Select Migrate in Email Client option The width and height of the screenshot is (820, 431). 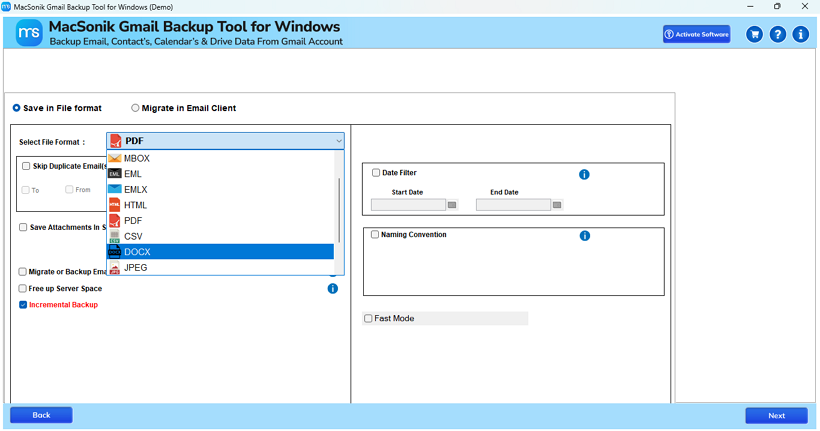(135, 108)
